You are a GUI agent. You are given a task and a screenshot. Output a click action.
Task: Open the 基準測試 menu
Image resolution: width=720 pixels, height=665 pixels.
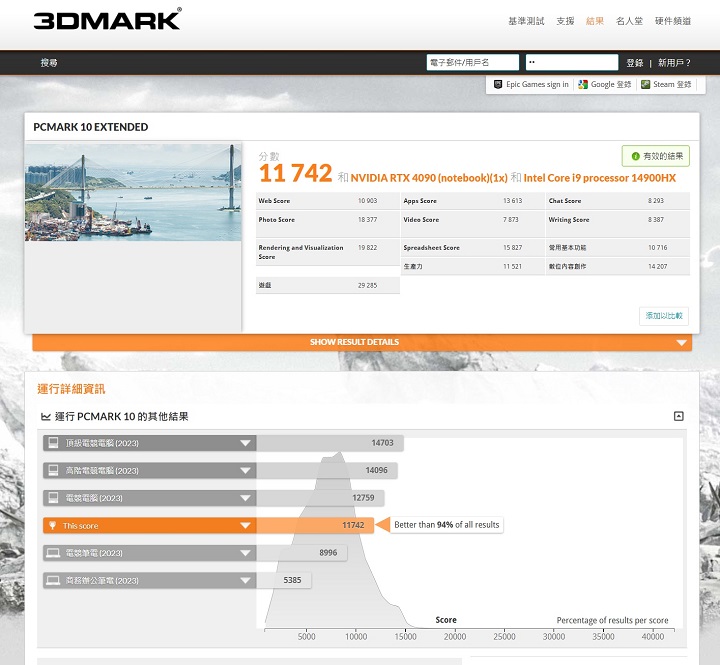[x=526, y=21]
